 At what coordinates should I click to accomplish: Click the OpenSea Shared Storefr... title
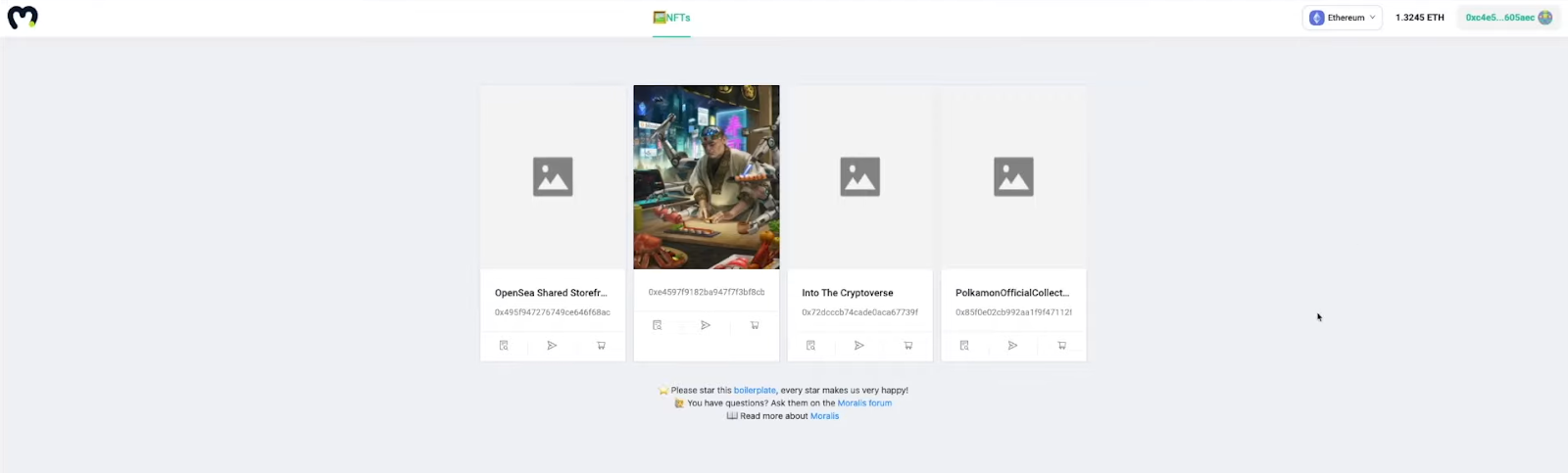(551, 293)
